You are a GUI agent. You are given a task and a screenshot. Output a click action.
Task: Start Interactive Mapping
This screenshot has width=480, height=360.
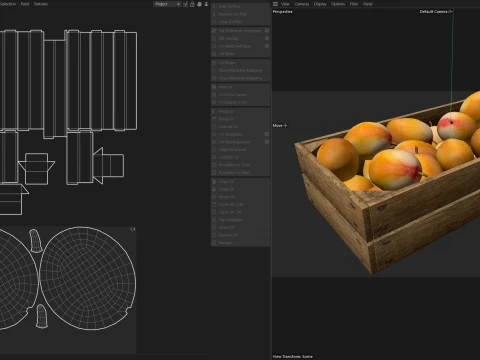pyautogui.click(x=240, y=70)
